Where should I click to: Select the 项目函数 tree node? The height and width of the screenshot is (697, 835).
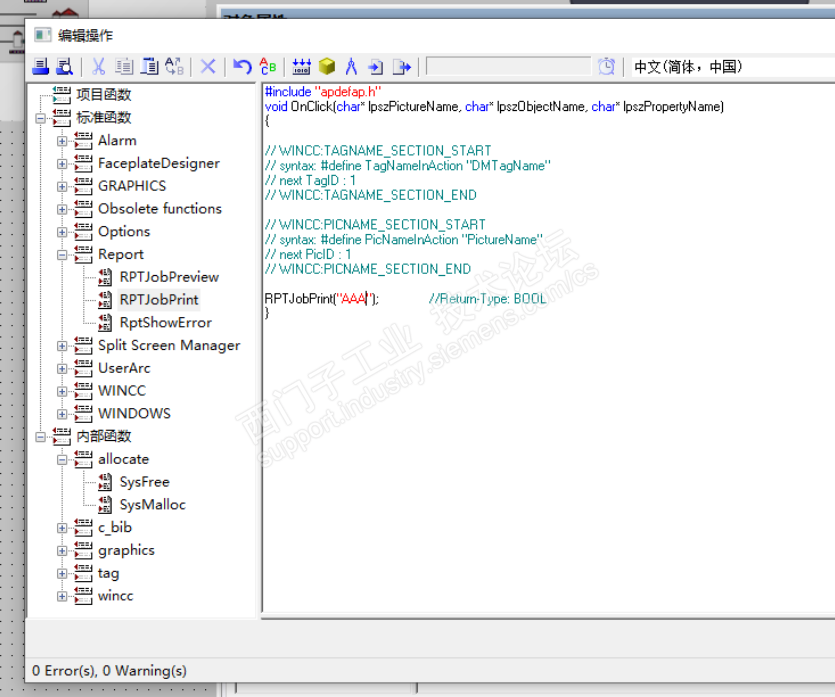click(x=104, y=95)
